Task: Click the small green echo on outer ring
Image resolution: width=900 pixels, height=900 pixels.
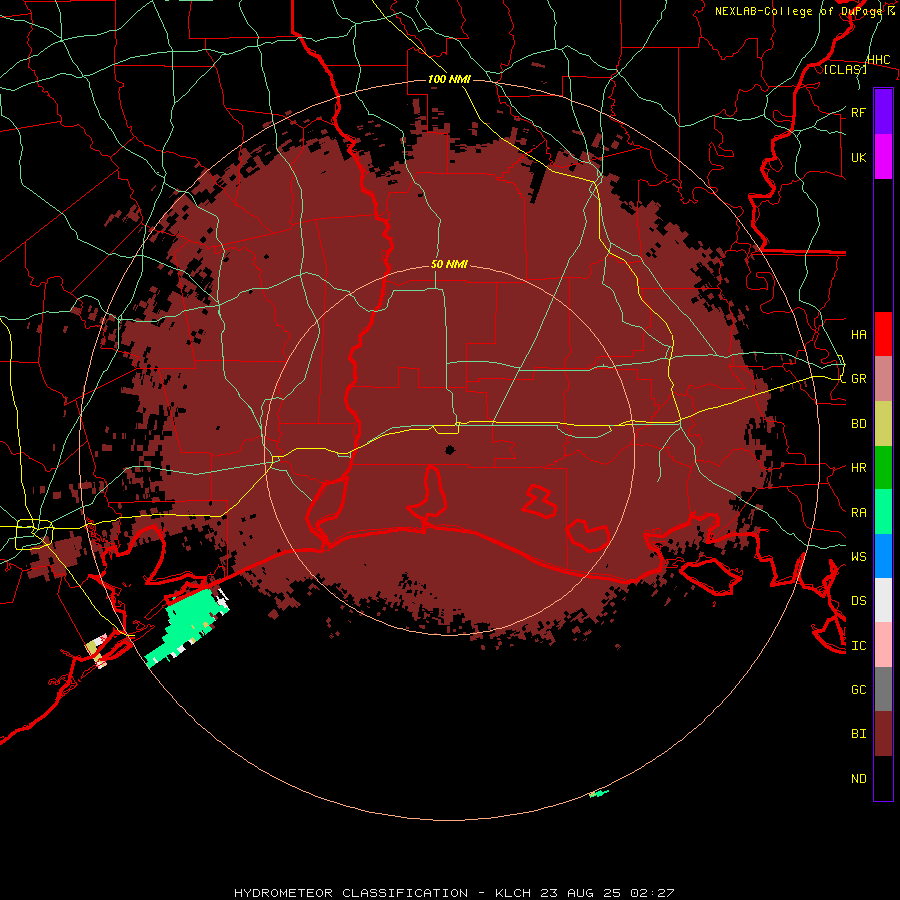Action: click(599, 793)
